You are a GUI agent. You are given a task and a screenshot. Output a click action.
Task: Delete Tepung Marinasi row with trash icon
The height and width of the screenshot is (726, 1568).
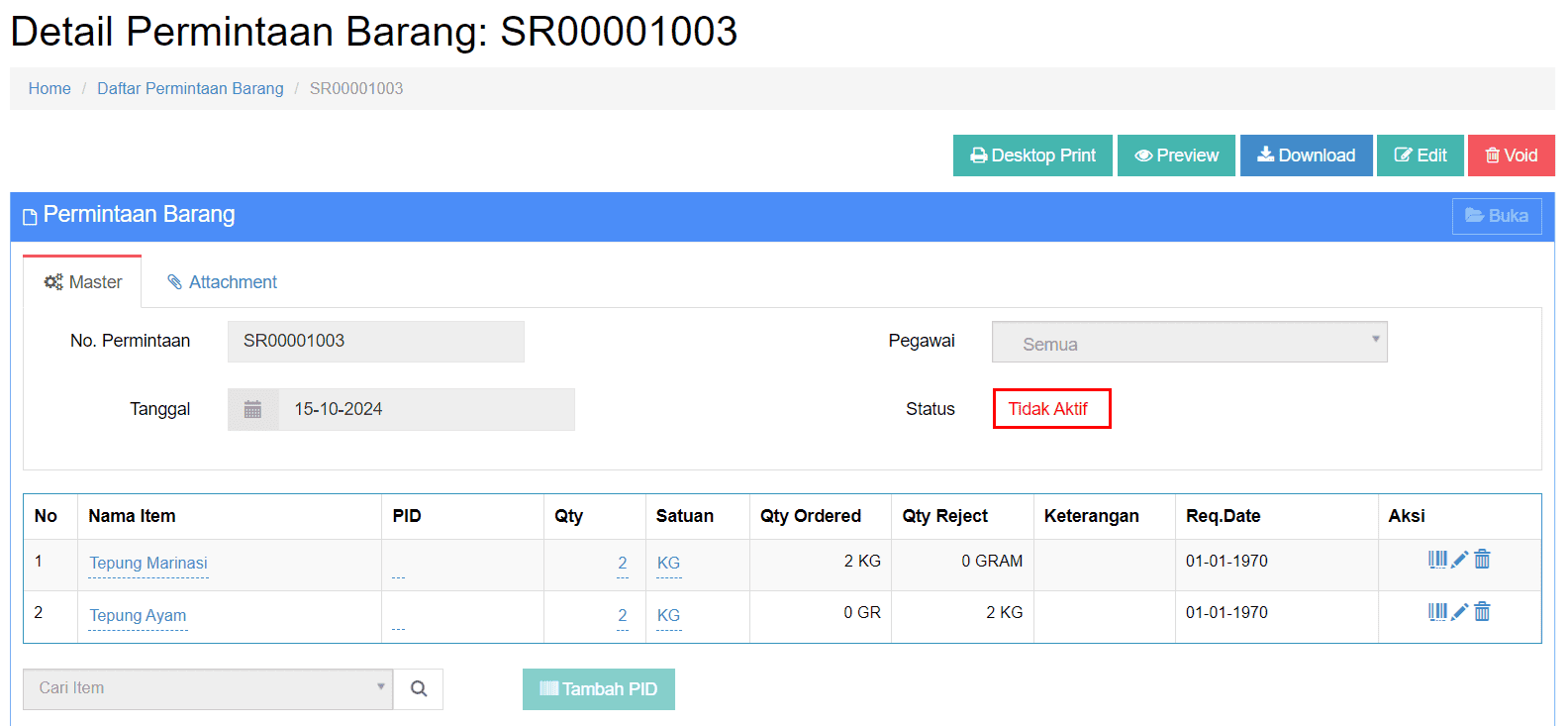click(x=1482, y=560)
